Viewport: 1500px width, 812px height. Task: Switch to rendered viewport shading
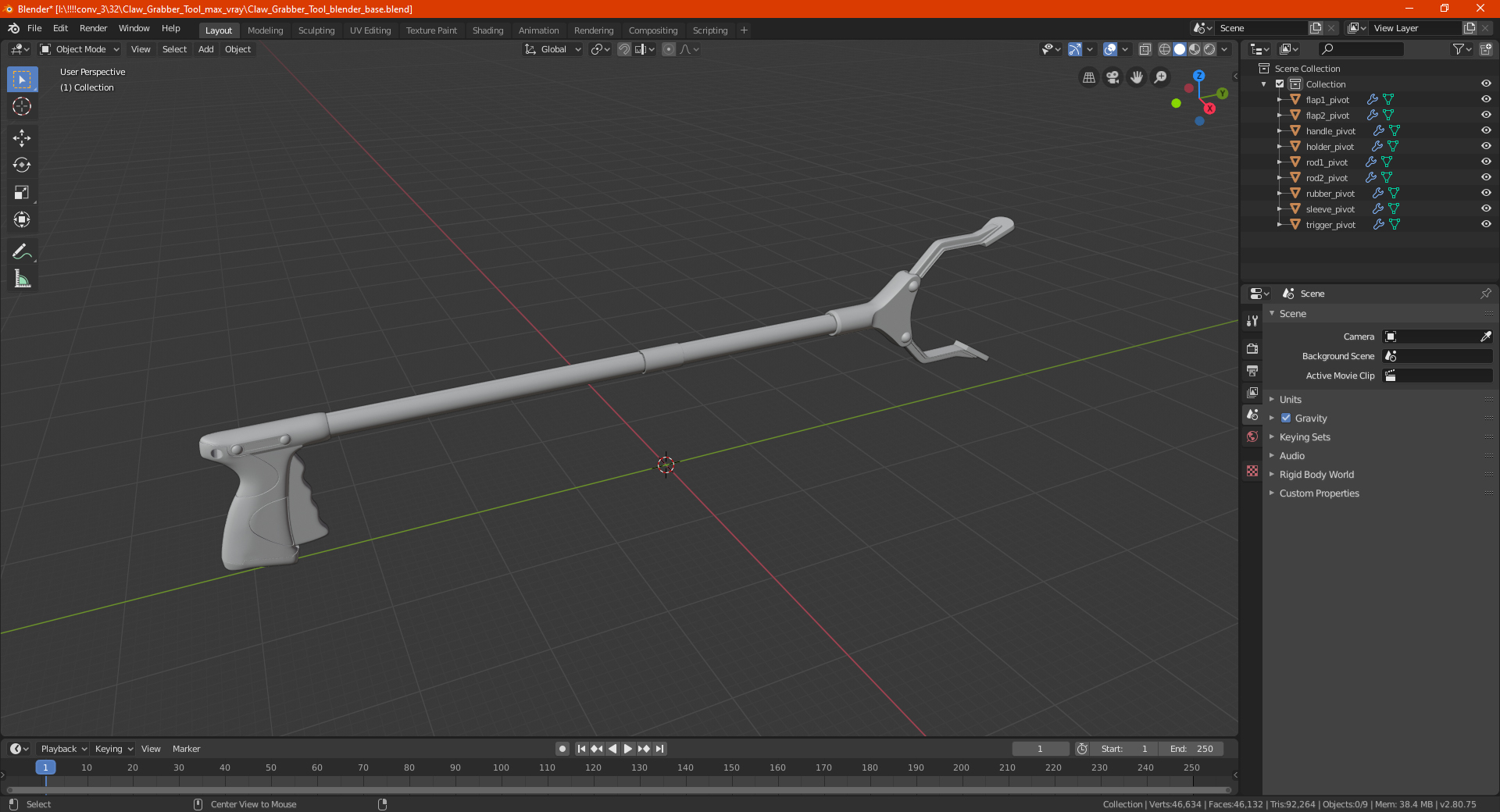[x=1209, y=49]
